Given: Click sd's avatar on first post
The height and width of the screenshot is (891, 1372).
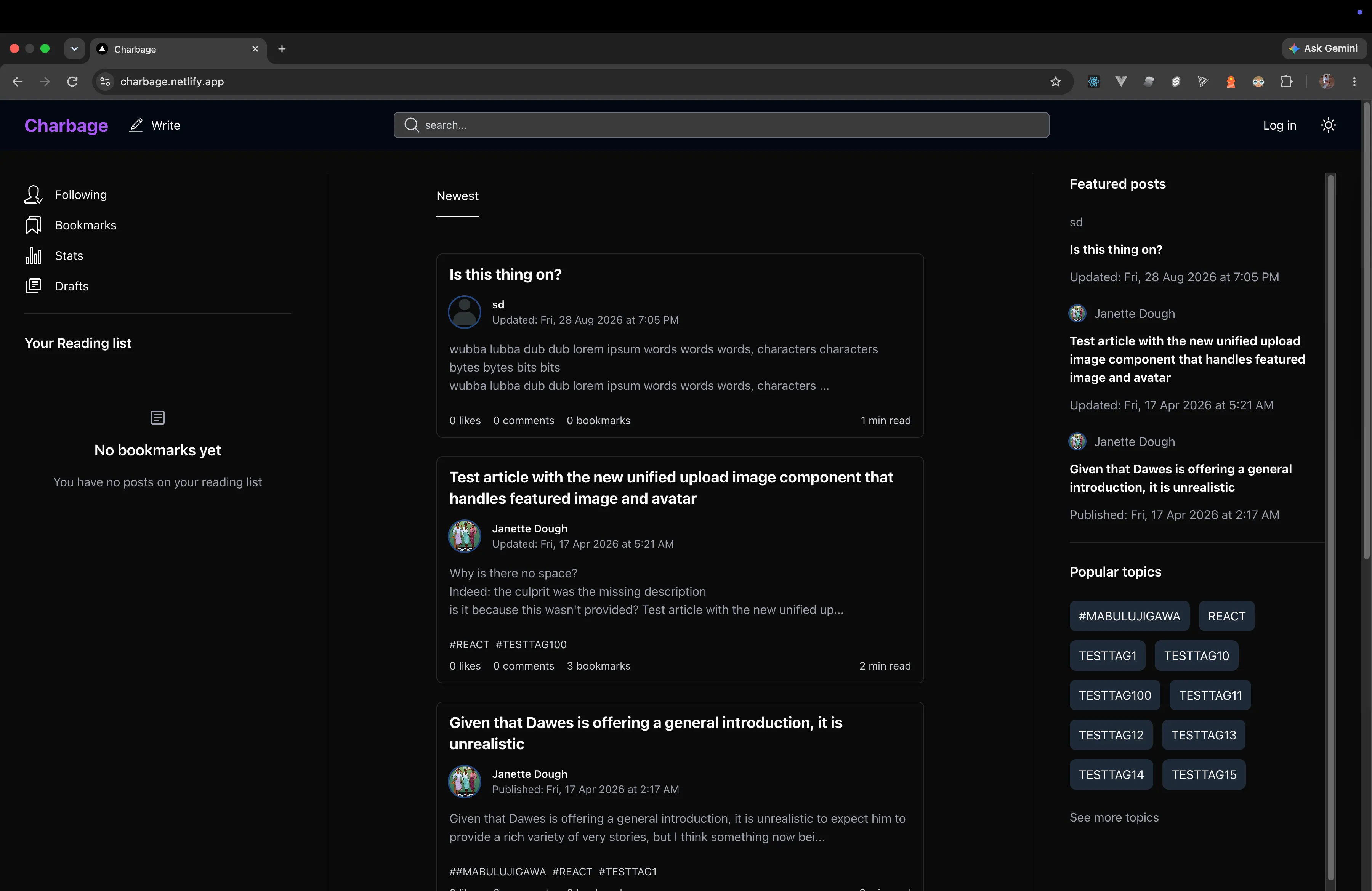Looking at the screenshot, I should [x=465, y=312].
